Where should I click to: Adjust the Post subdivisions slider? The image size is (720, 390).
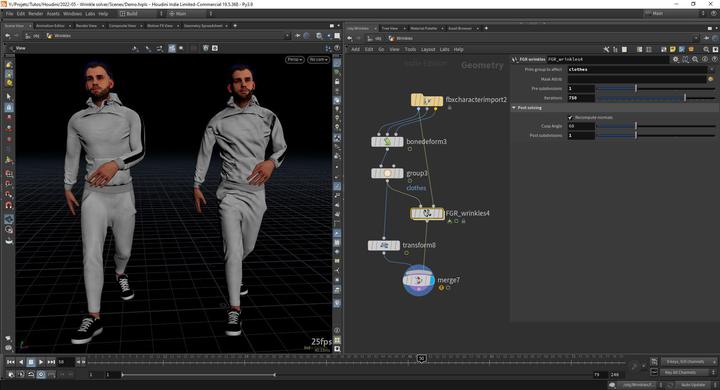[655, 136]
